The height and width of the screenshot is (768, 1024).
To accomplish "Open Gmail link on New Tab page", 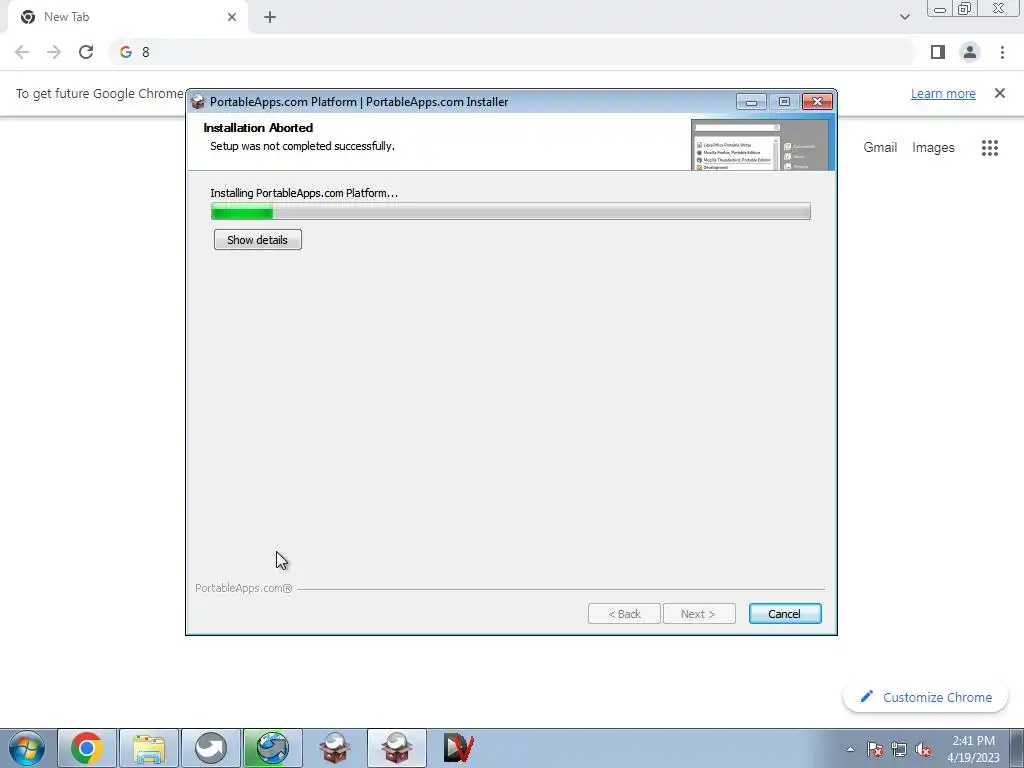I will tap(880, 148).
